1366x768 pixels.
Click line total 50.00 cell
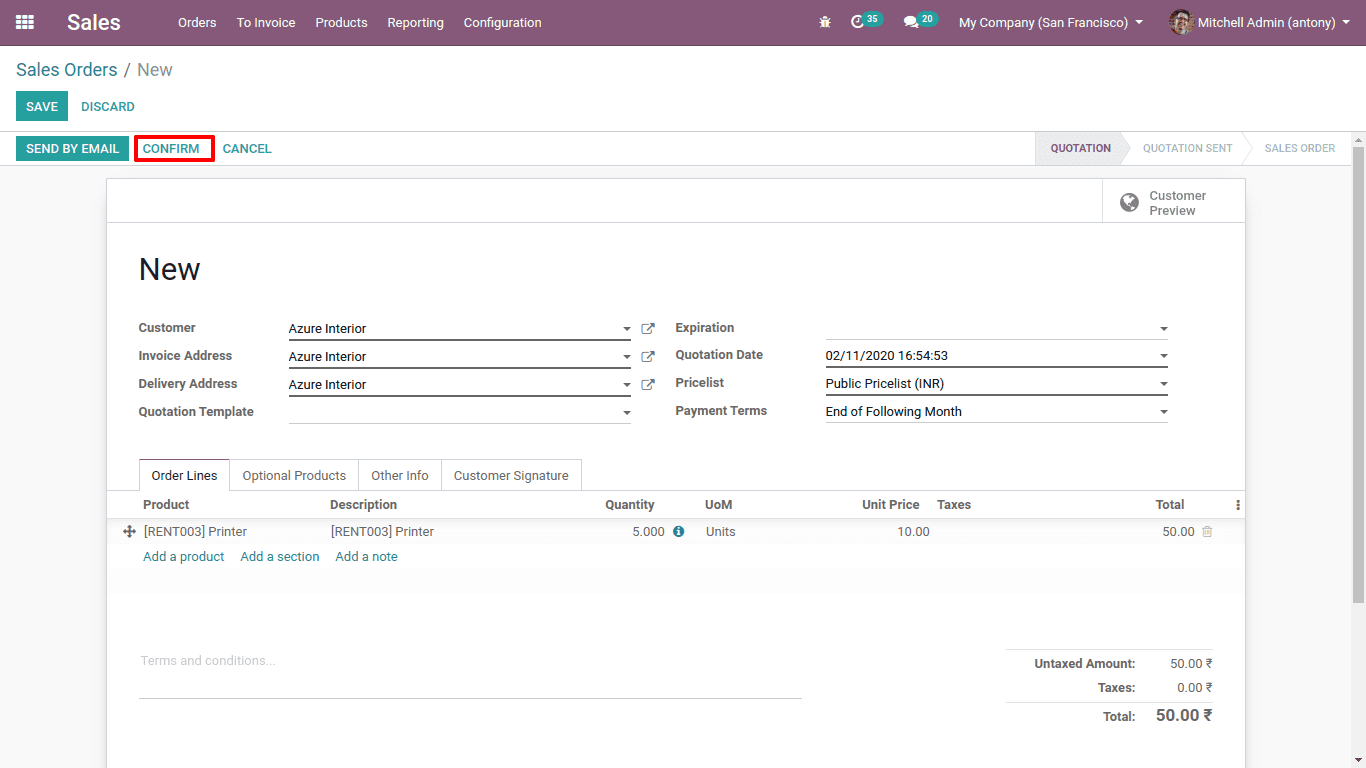click(1178, 532)
